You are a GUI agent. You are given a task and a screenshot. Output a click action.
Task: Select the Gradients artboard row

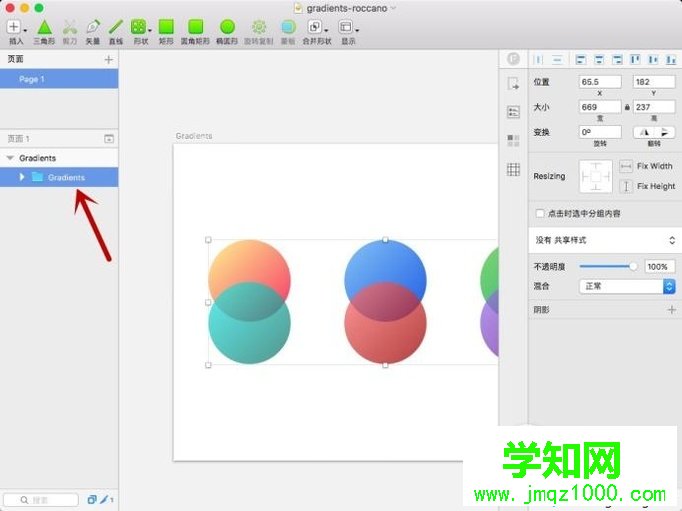click(x=59, y=158)
